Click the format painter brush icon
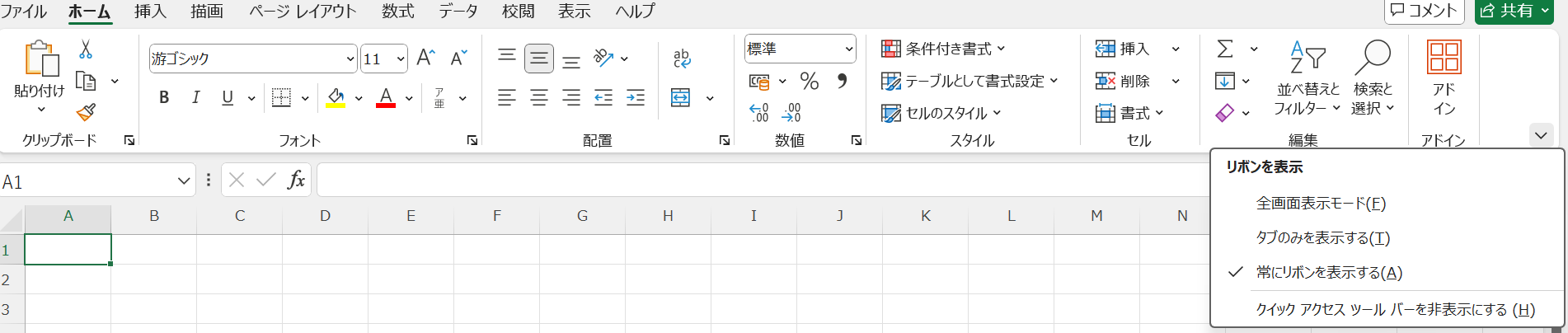 point(86,112)
